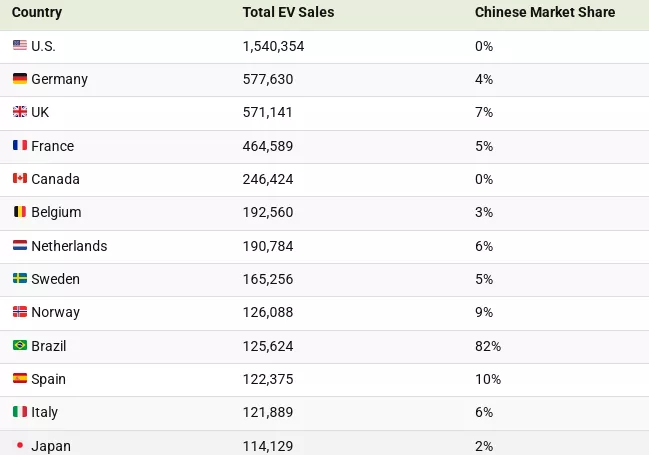Sort by Total EV Sales header
This screenshot has height=455, width=649.
(x=288, y=13)
